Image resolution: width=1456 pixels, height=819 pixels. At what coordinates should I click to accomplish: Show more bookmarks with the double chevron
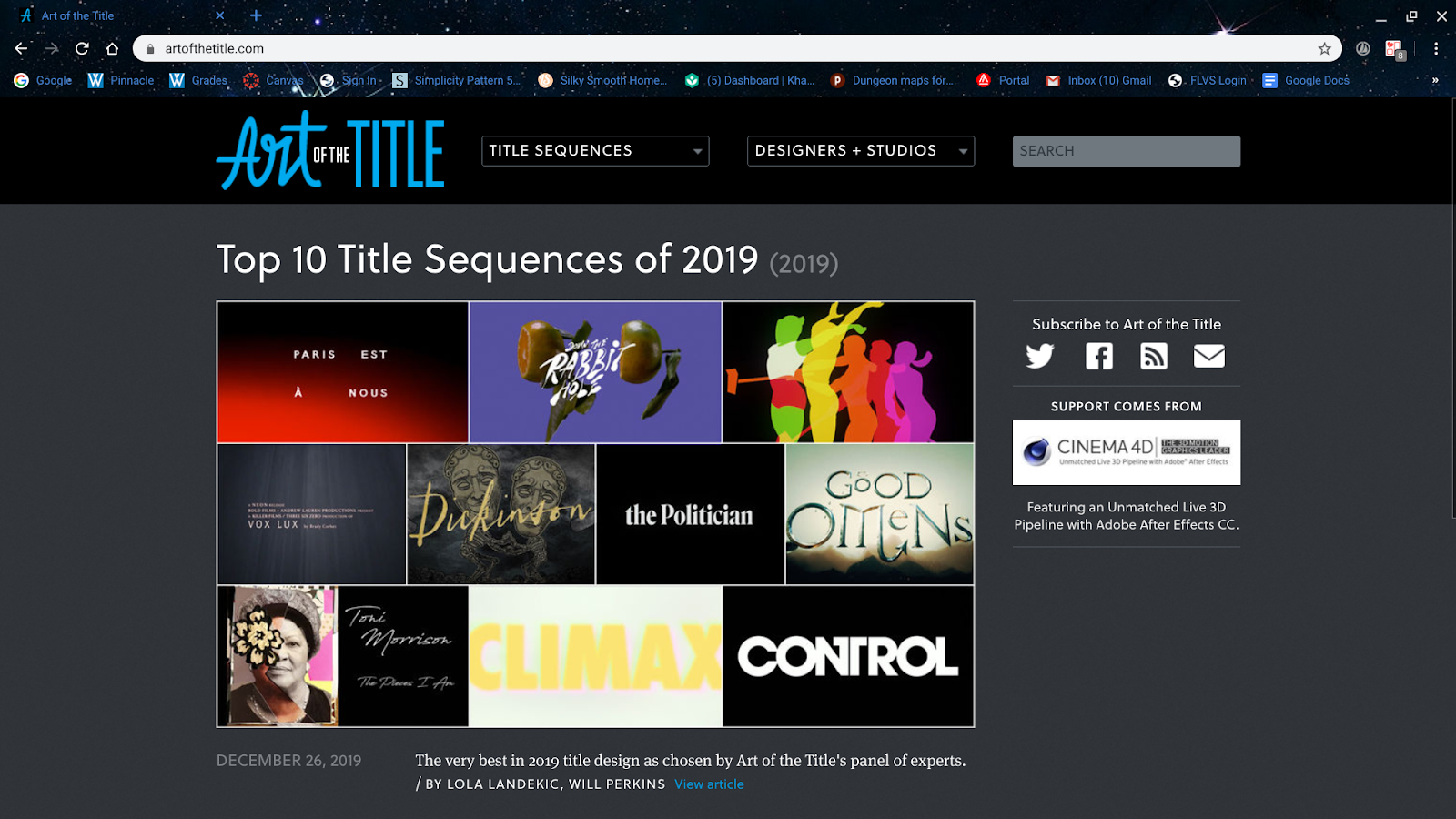1435,80
